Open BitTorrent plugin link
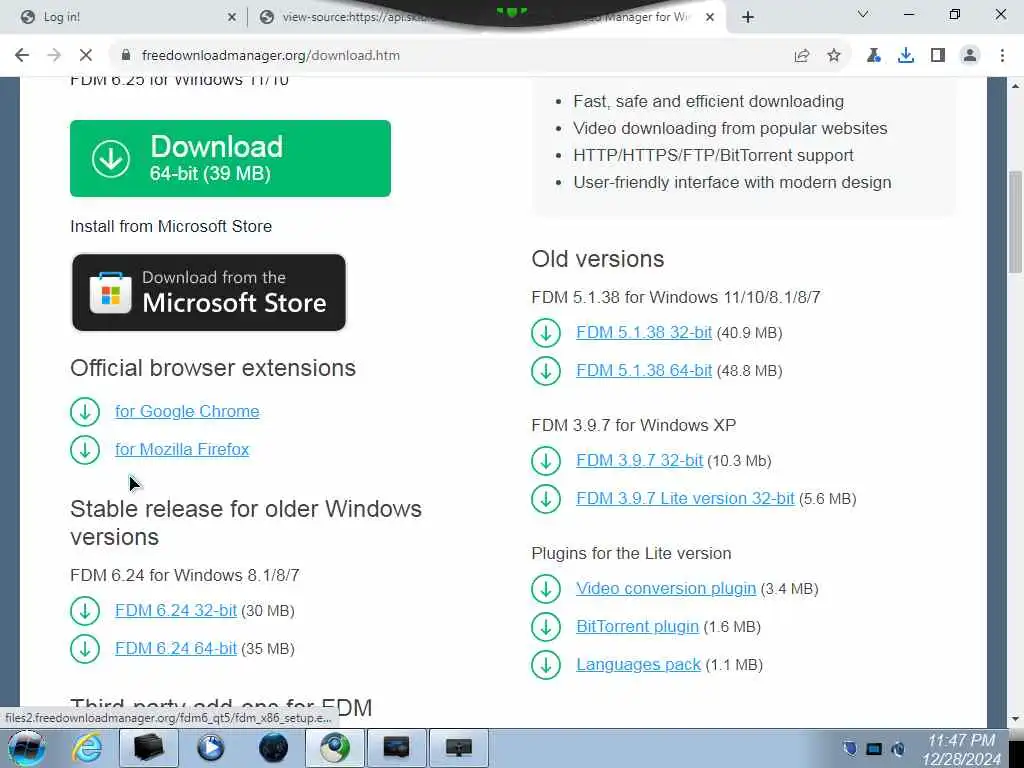The image size is (1024, 768). (x=637, y=626)
